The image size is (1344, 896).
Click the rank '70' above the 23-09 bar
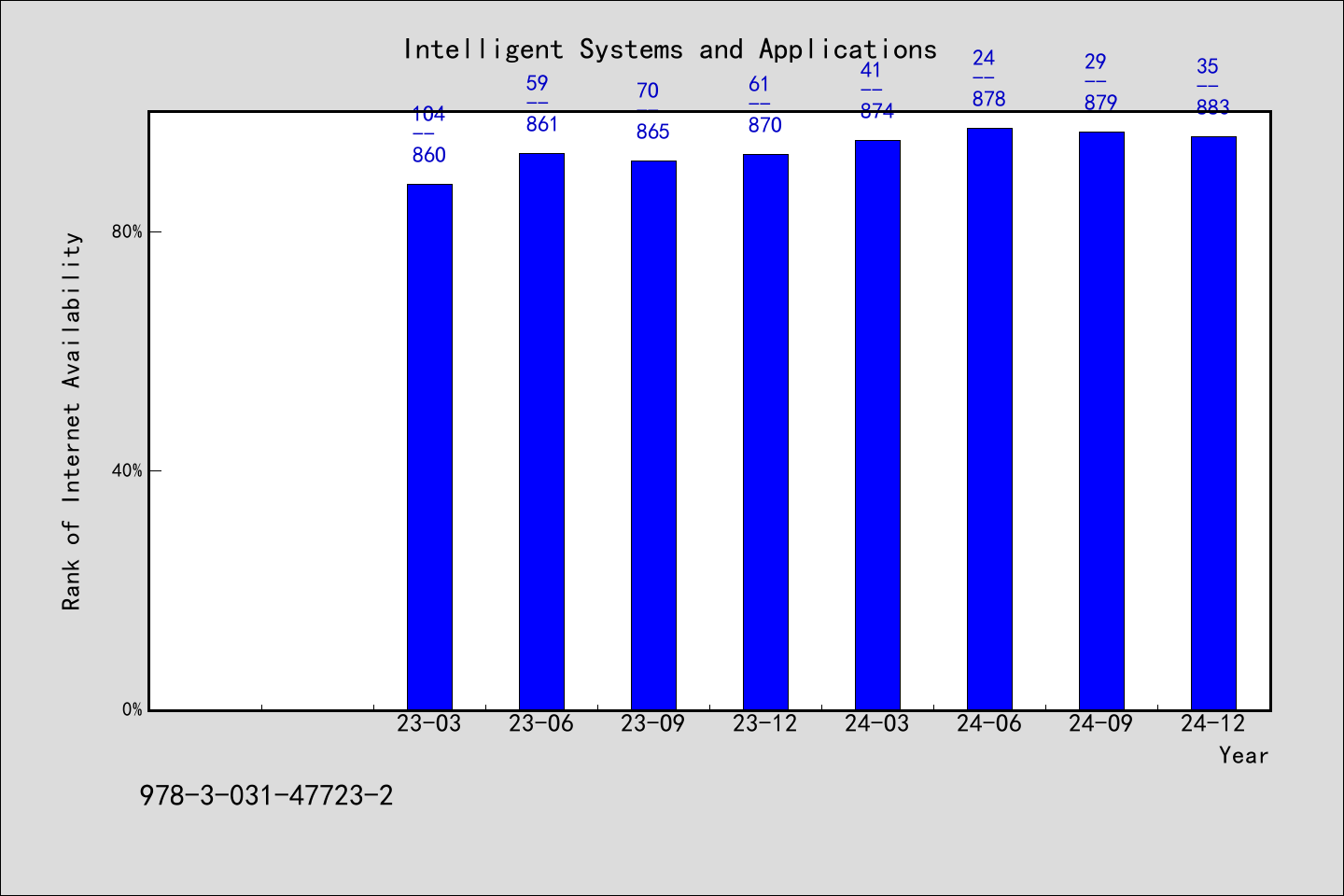tap(648, 91)
